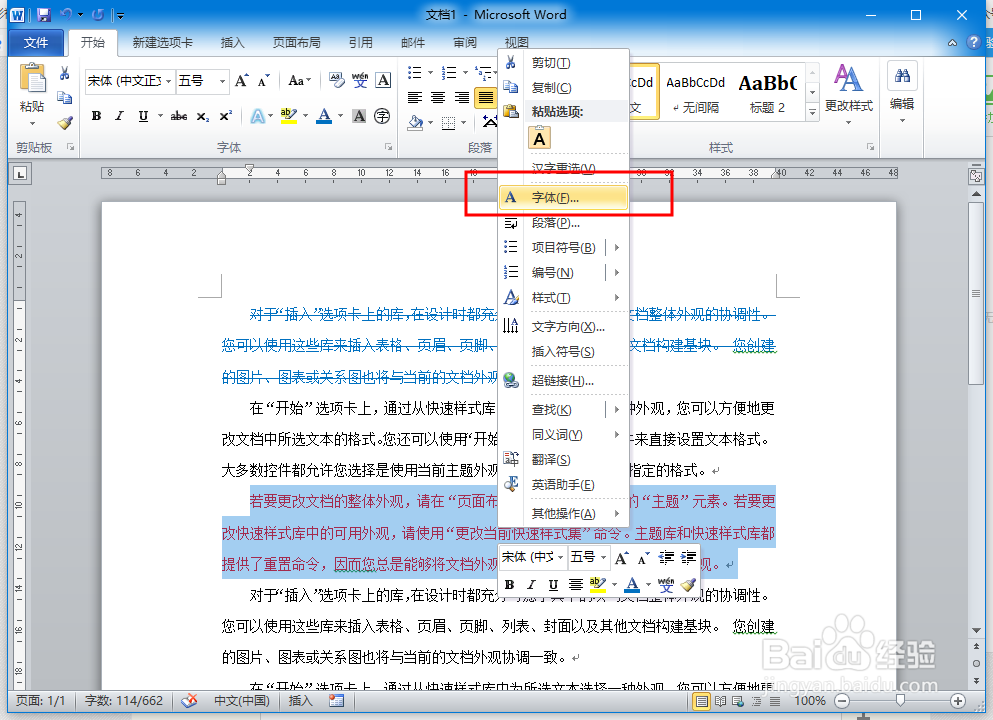993x720 pixels.
Task: Open the font color dropdown arrow
Action: pyautogui.click(x=339, y=117)
